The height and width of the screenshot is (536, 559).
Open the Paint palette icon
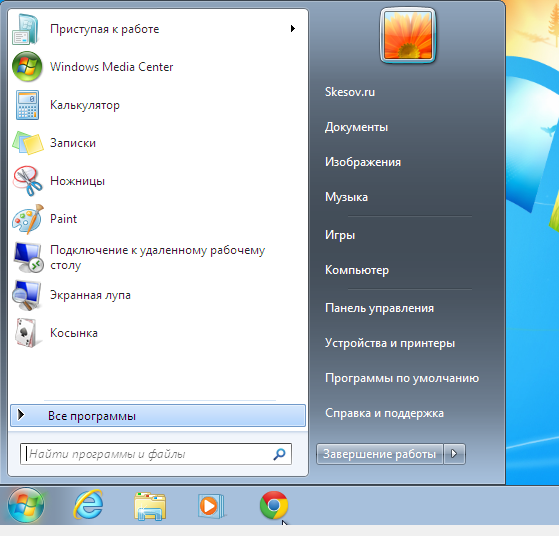click(x=27, y=219)
